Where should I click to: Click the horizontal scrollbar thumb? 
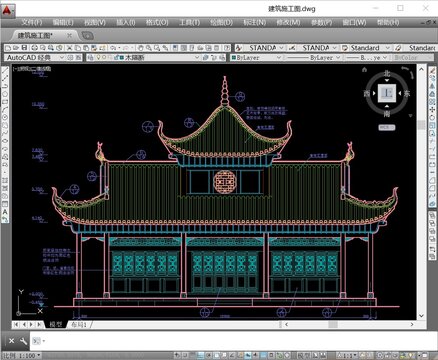pos(333,324)
